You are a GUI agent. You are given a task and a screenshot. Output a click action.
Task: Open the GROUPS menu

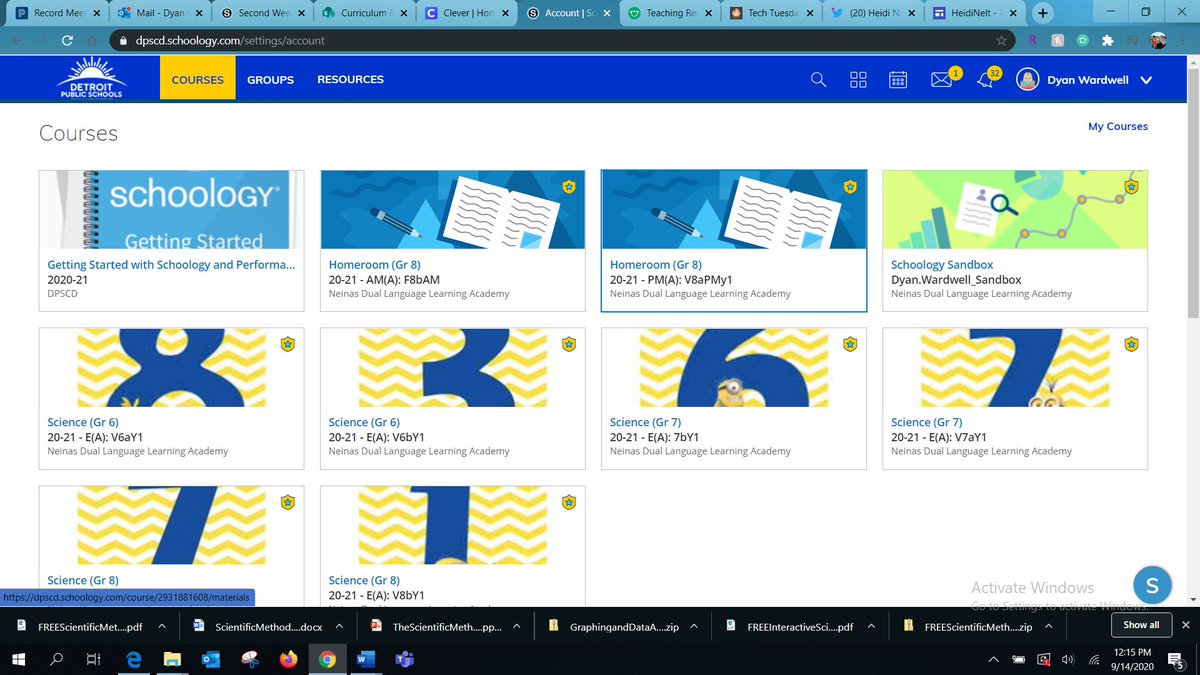click(x=270, y=79)
